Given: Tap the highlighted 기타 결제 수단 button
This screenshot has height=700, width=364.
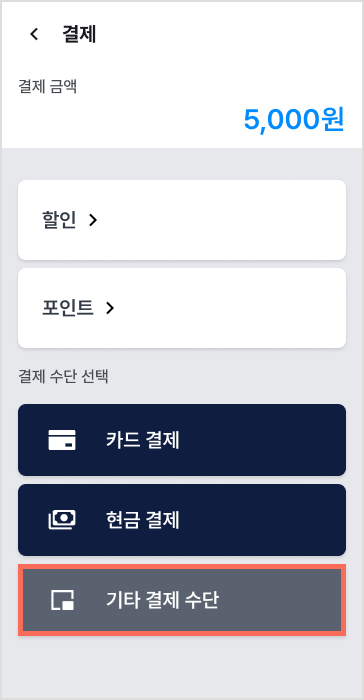Looking at the screenshot, I should (x=182, y=600).
